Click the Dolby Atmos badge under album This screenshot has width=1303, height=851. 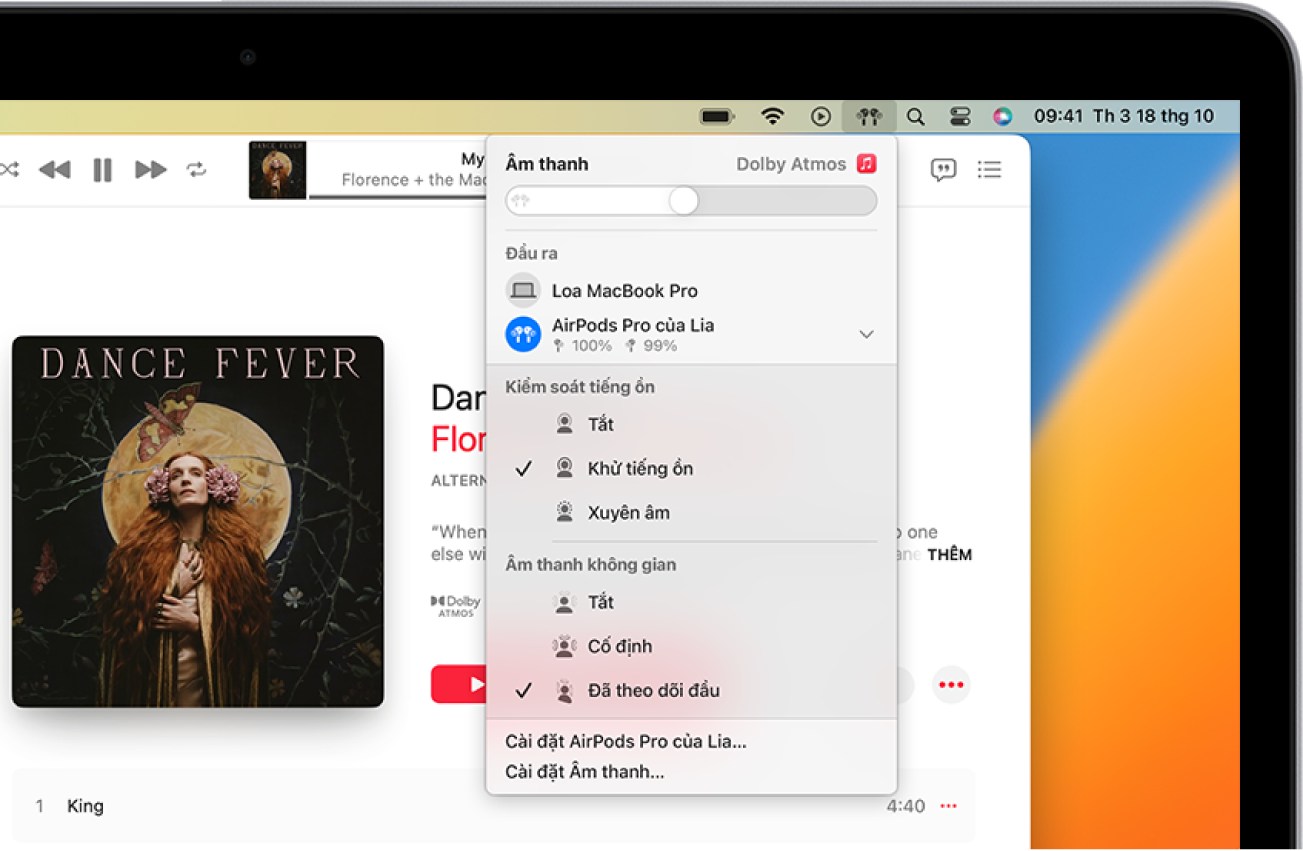(x=456, y=606)
